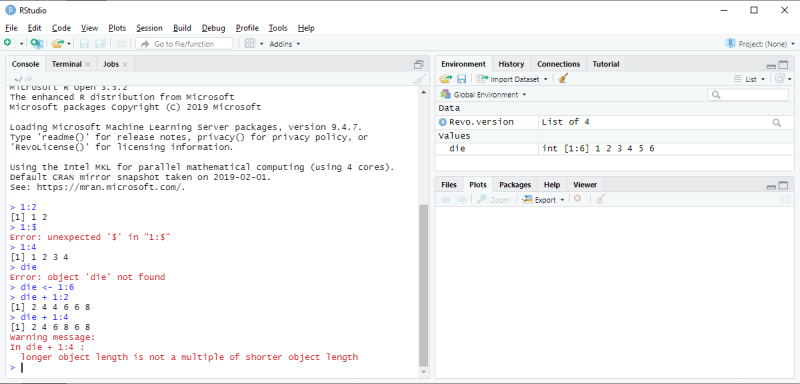This screenshot has height=384, width=800.
Task: Click the 'die' value row
Action: coord(614,149)
